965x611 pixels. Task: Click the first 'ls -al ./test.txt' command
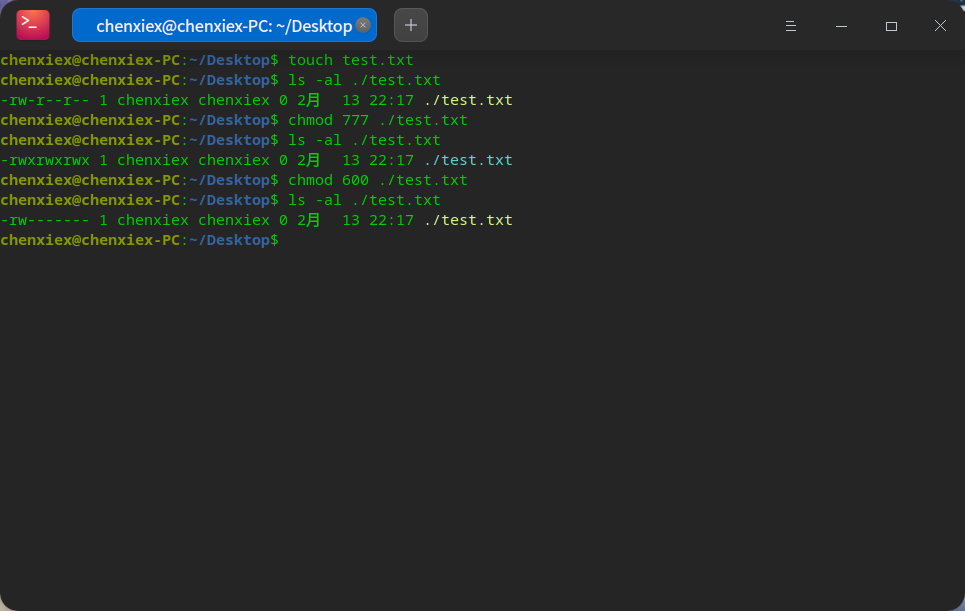click(x=364, y=80)
